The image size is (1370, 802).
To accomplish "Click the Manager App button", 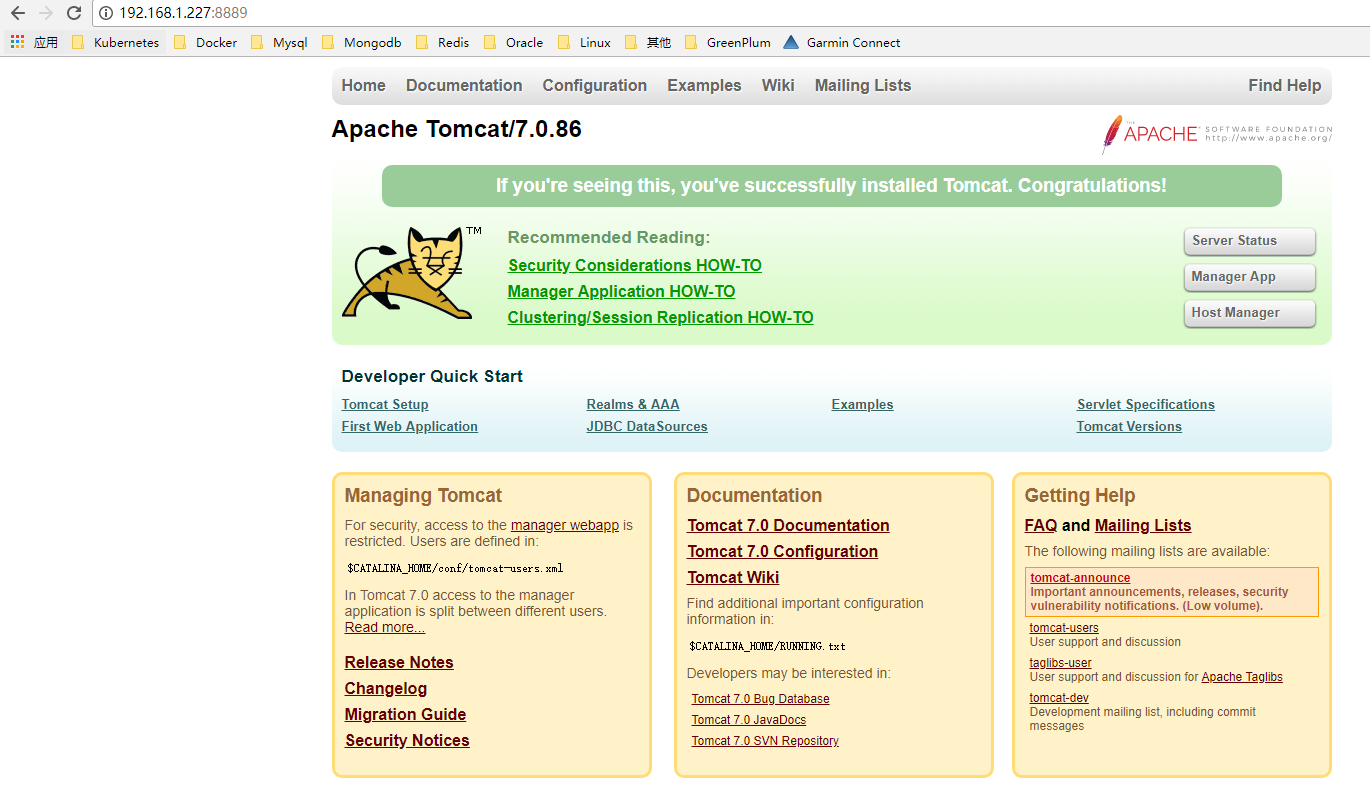I will (1249, 277).
